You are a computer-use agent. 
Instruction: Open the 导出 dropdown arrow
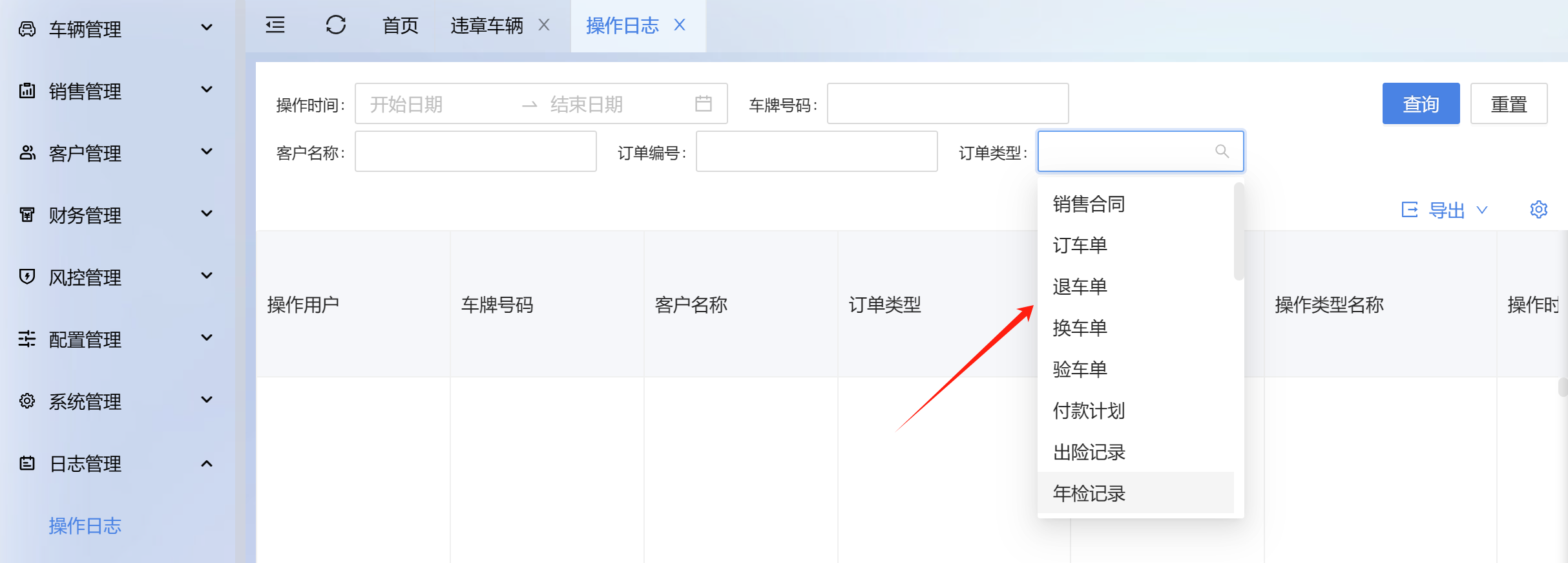point(1482,210)
